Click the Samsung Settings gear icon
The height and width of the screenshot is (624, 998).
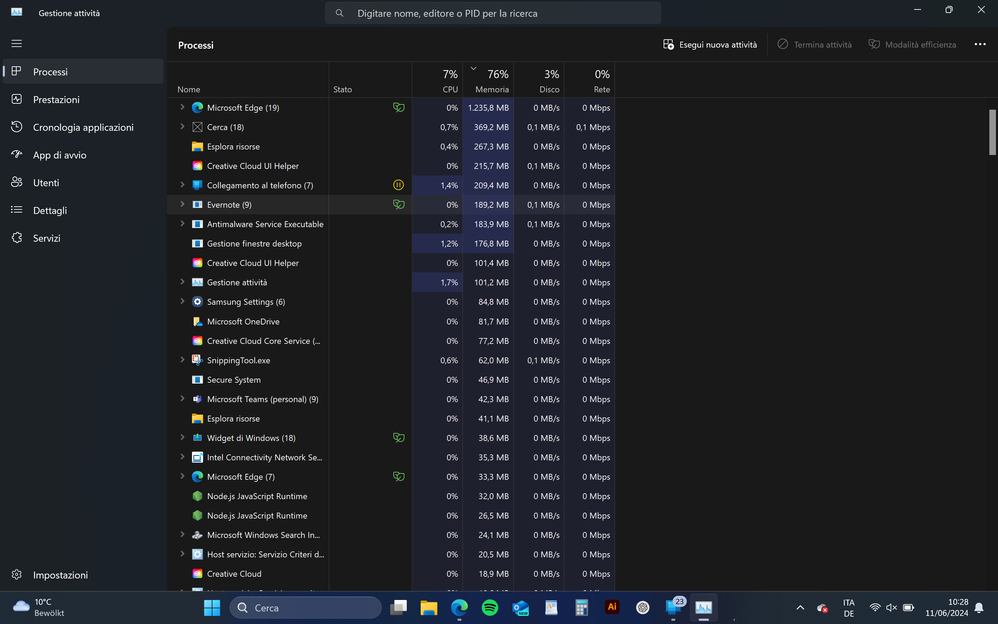197,302
